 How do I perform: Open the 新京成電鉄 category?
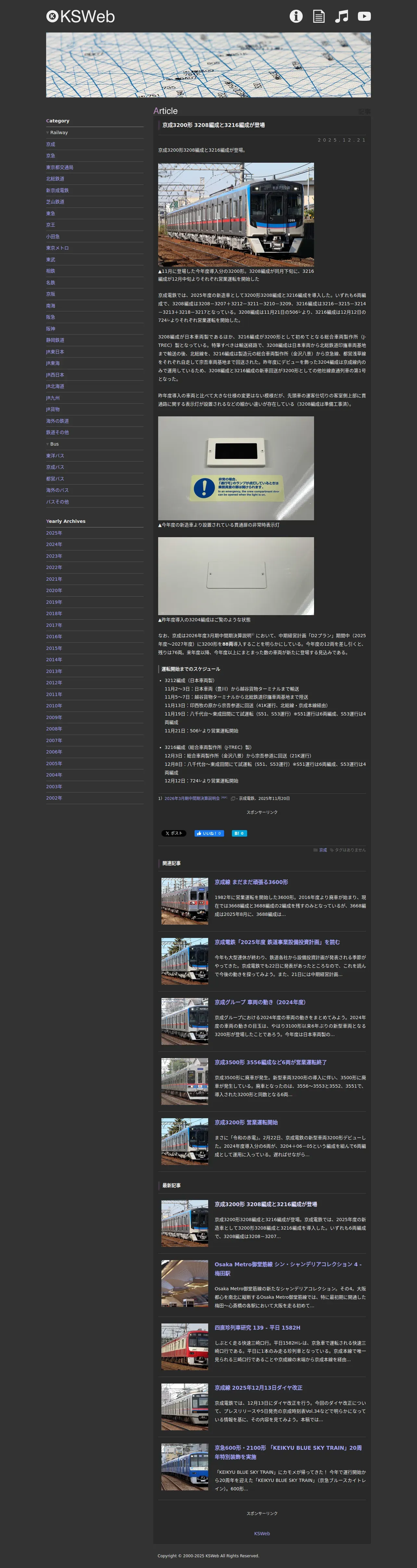click(x=57, y=191)
